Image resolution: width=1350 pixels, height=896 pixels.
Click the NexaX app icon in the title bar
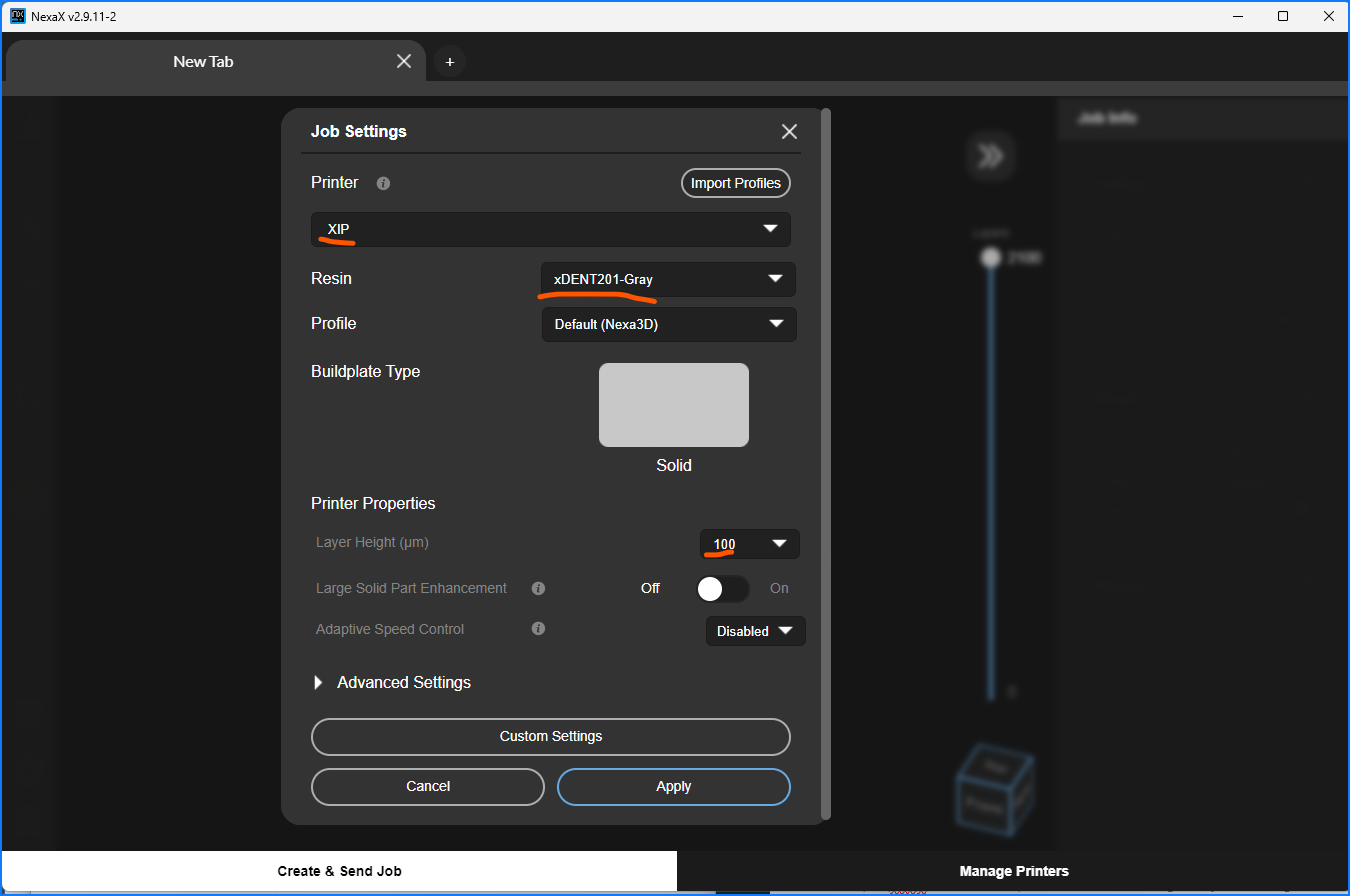coord(17,16)
